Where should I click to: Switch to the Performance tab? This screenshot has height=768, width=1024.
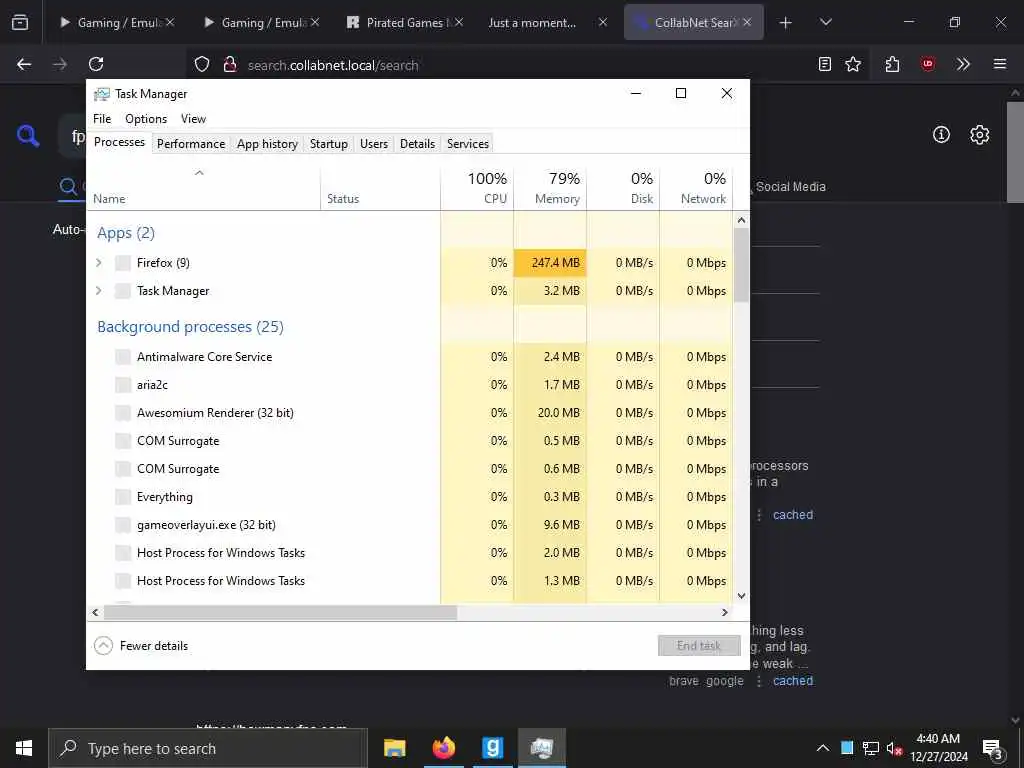click(191, 144)
